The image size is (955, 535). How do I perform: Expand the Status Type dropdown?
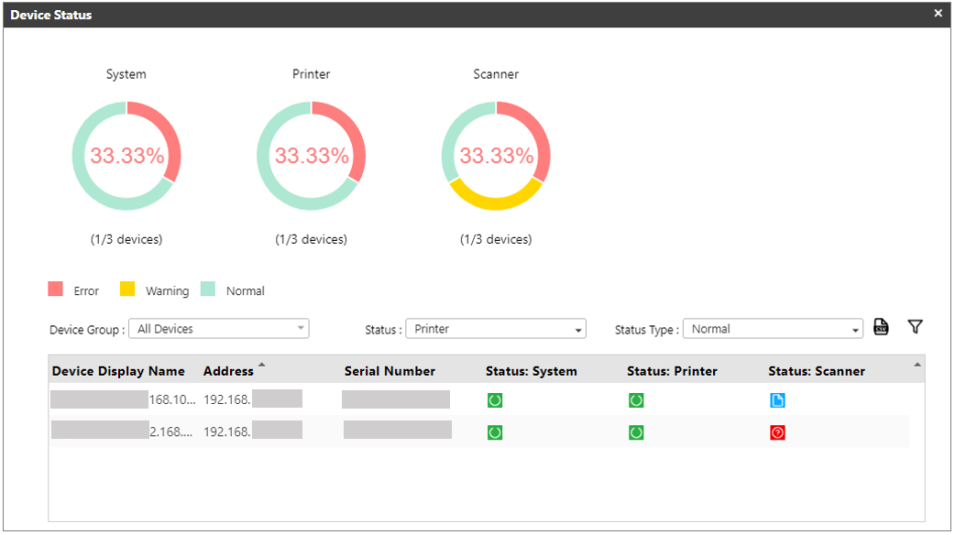(772, 329)
